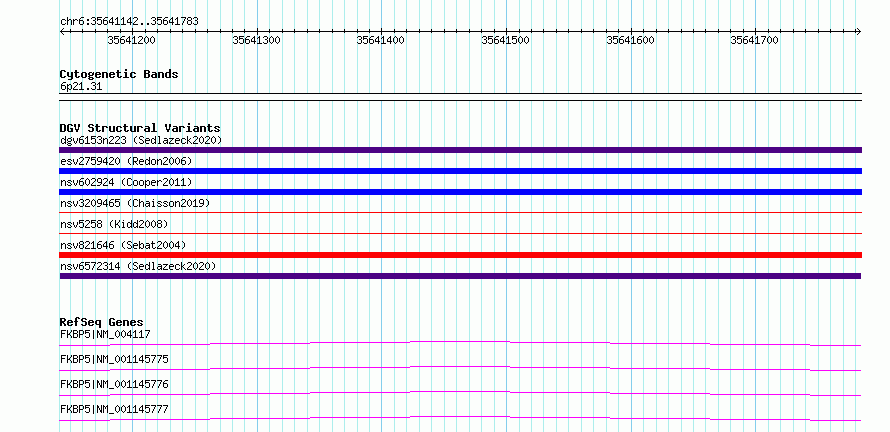Click the blue bar under nsv602924
Image resolution: width=890 pixels, height=432 pixels.
pos(461,192)
